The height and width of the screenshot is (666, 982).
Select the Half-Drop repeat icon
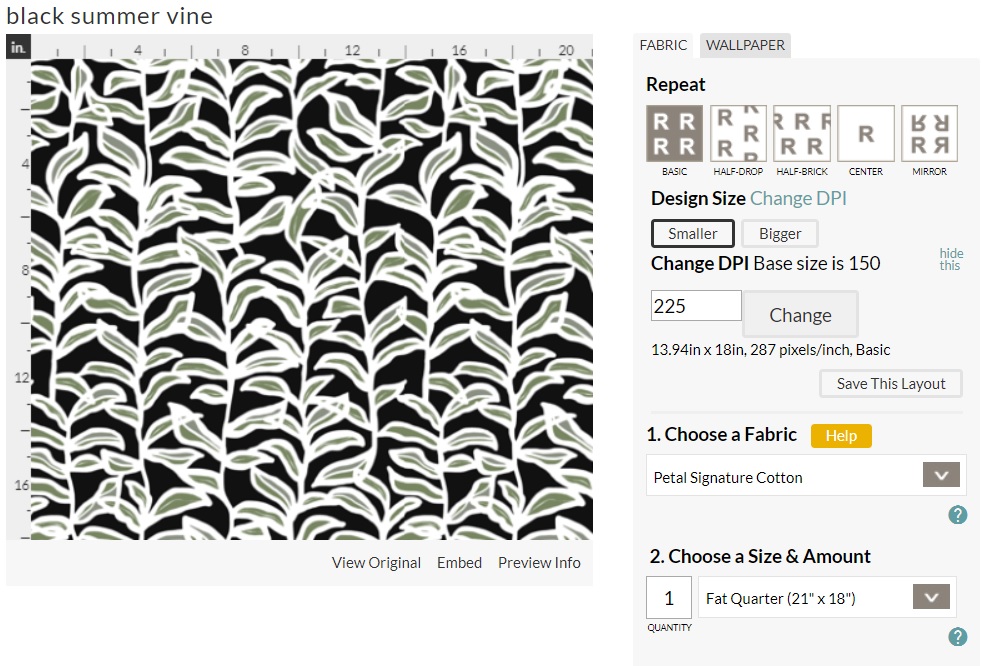point(738,134)
